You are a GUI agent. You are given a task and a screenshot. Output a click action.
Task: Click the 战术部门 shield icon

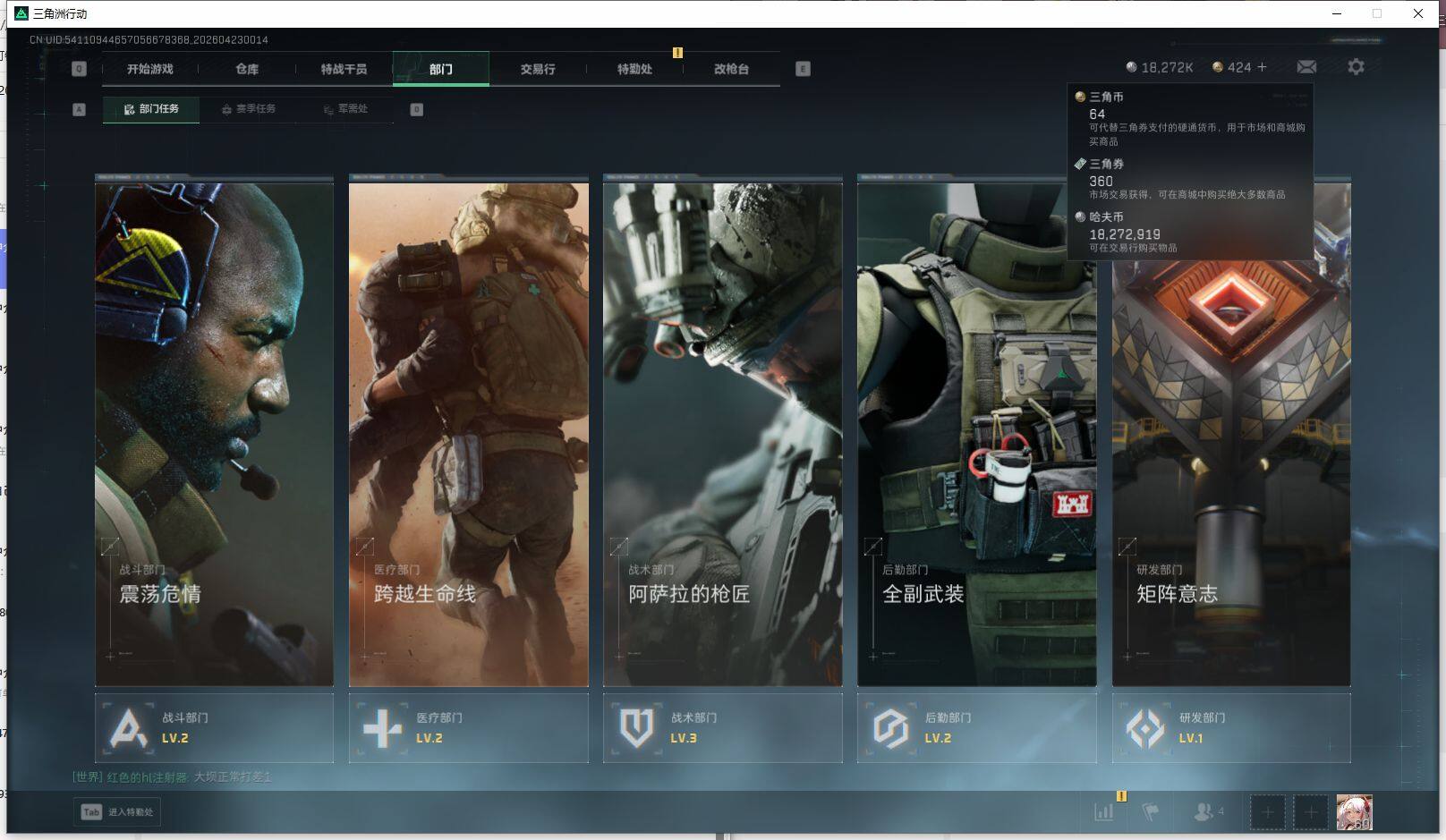(x=636, y=728)
